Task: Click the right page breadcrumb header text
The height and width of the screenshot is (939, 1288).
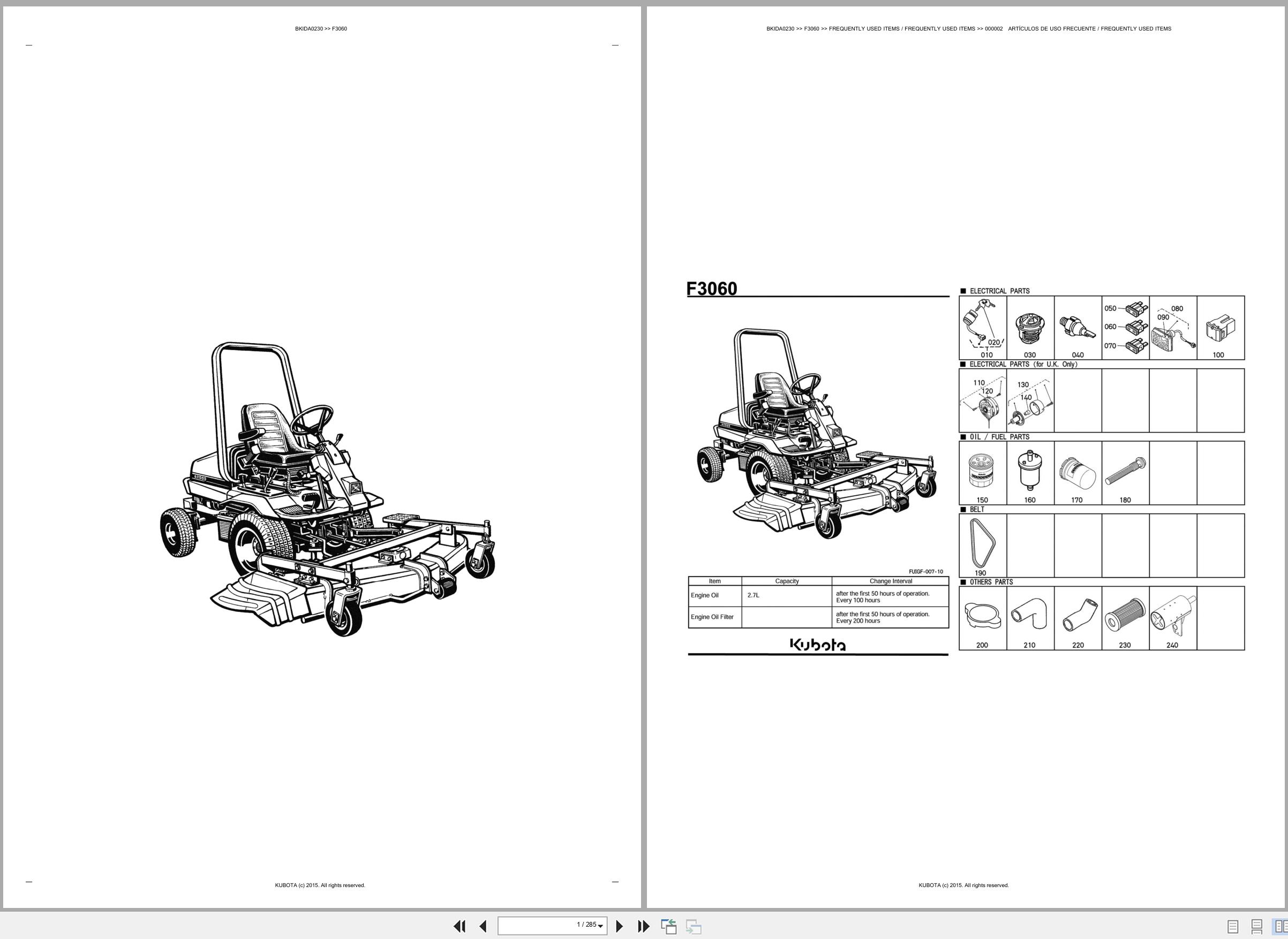Action: (x=968, y=28)
